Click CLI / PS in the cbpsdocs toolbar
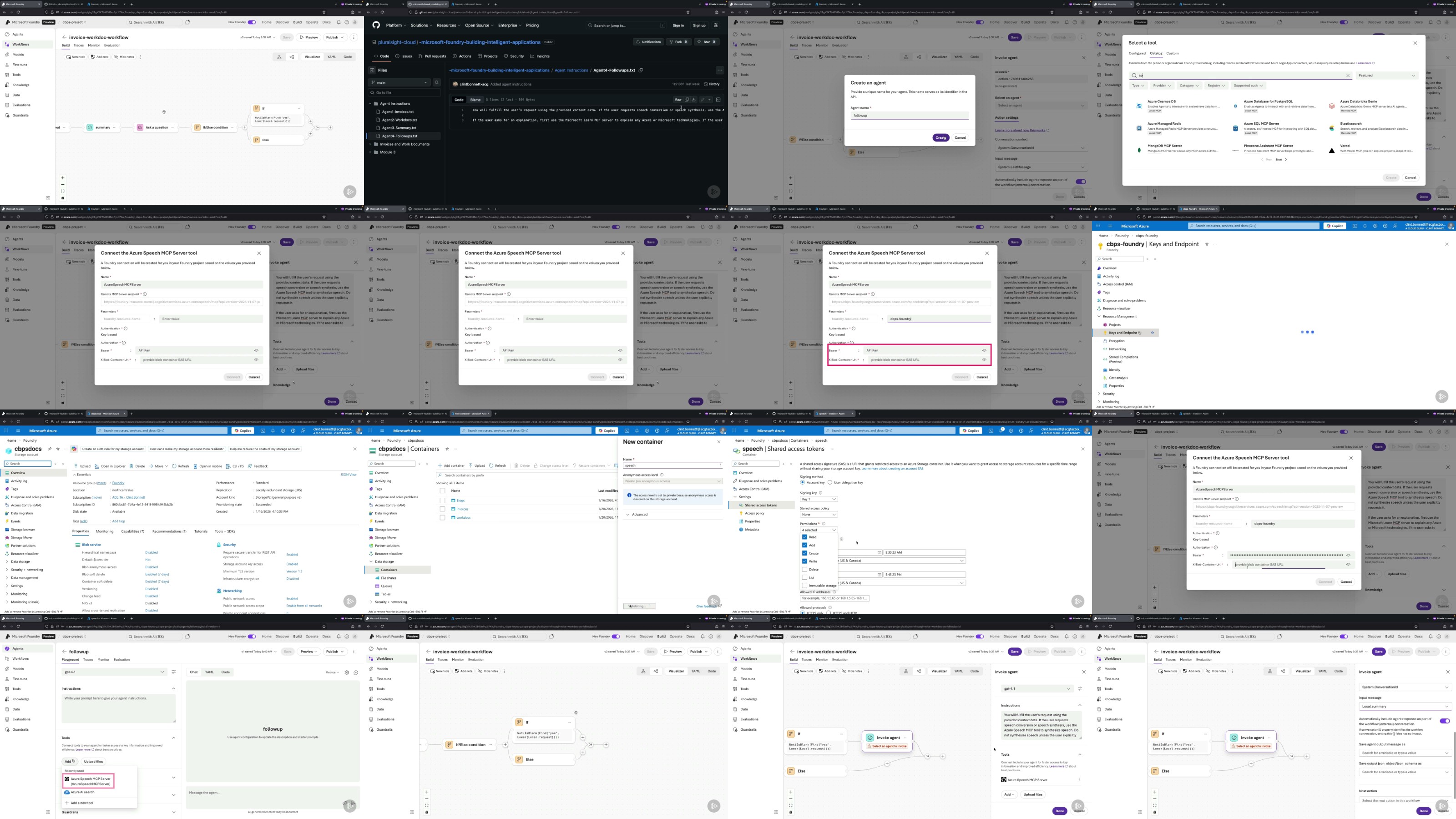Viewport: 1456px width, 819px height. pyautogui.click(x=235, y=466)
